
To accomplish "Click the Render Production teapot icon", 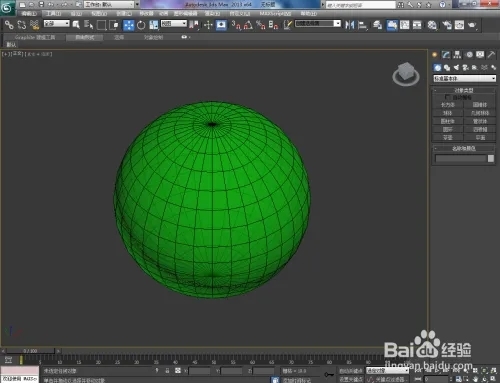I will coord(472,25).
